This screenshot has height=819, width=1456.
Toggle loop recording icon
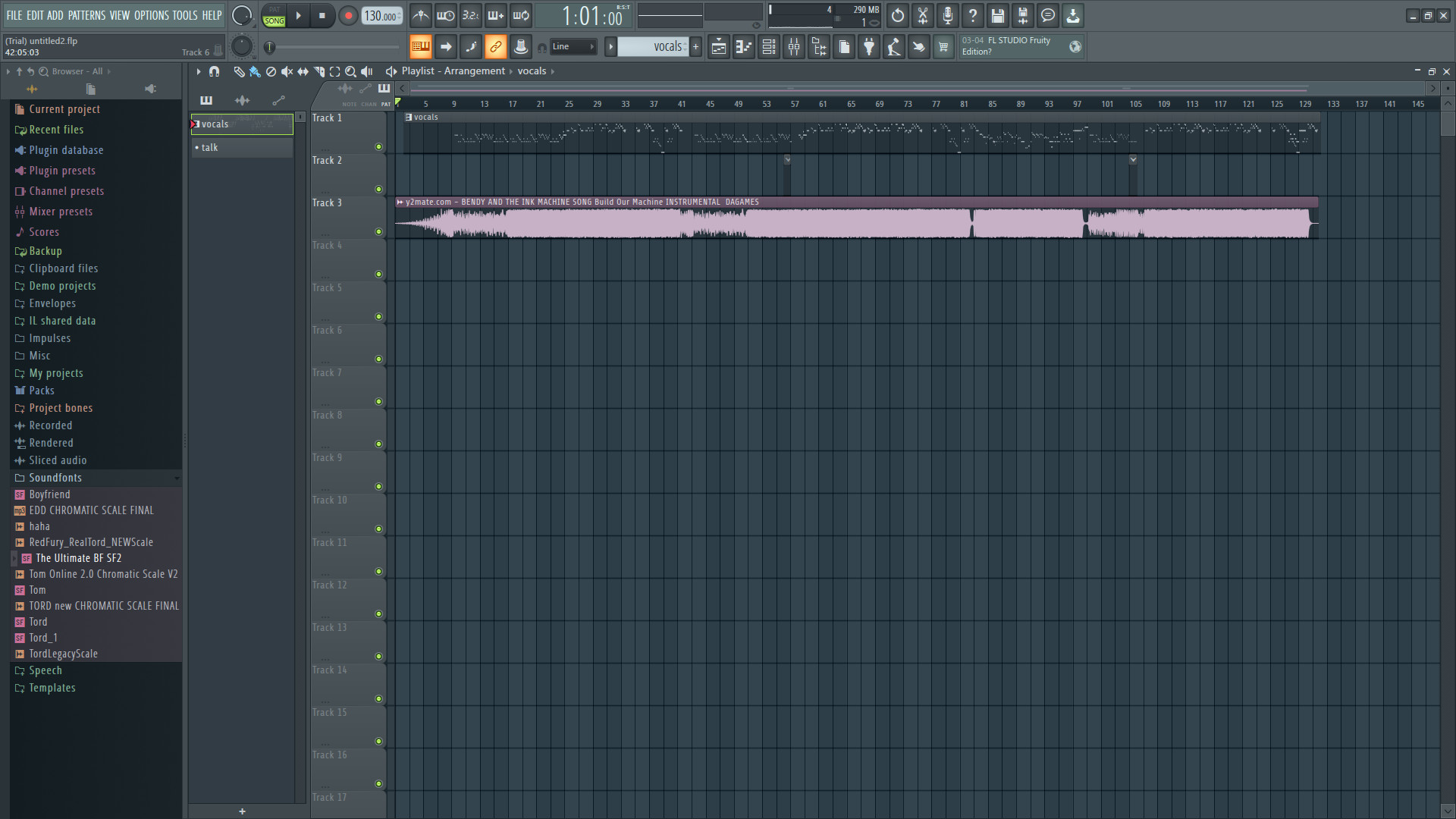[521, 15]
